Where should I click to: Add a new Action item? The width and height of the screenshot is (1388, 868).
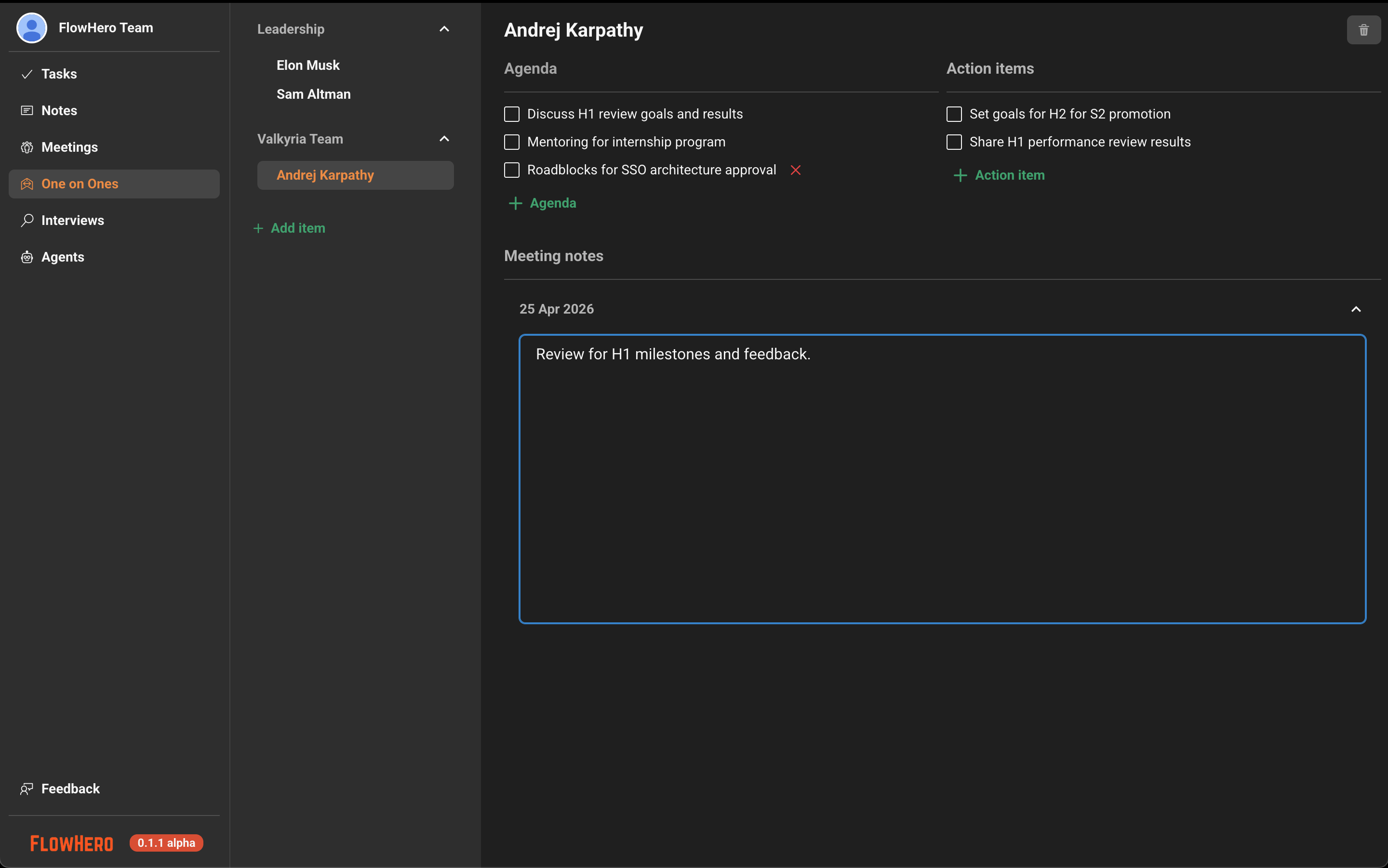coord(999,175)
